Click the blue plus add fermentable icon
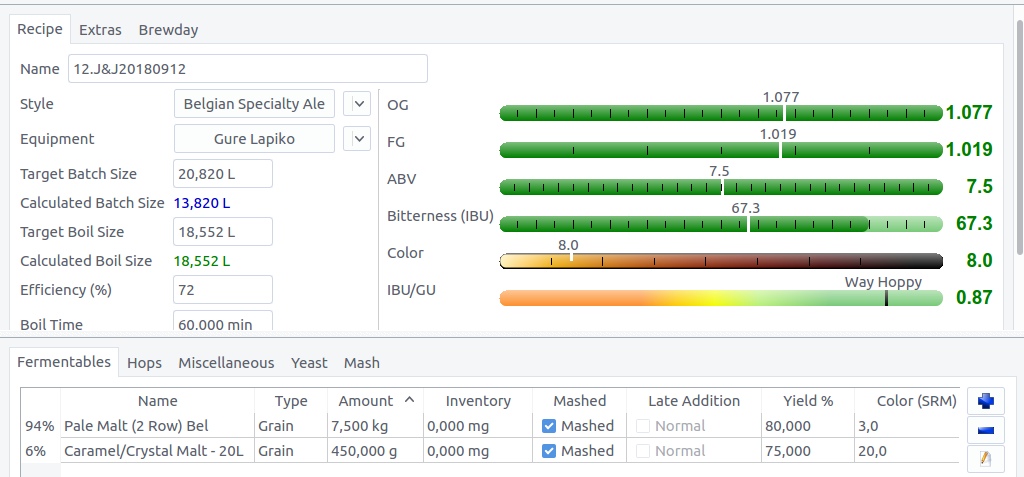This screenshot has height=477, width=1024. tap(985, 401)
